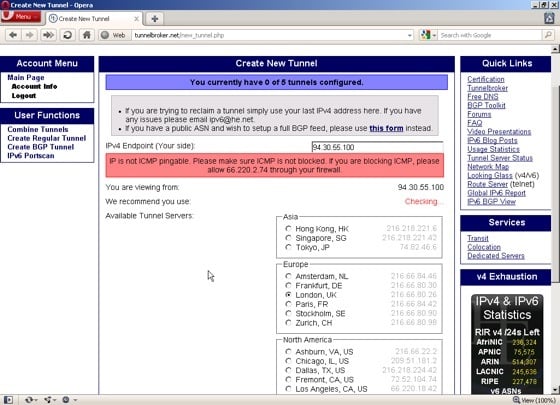
Task: Follow the 'this form' BGP link
Action: [x=386, y=128]
